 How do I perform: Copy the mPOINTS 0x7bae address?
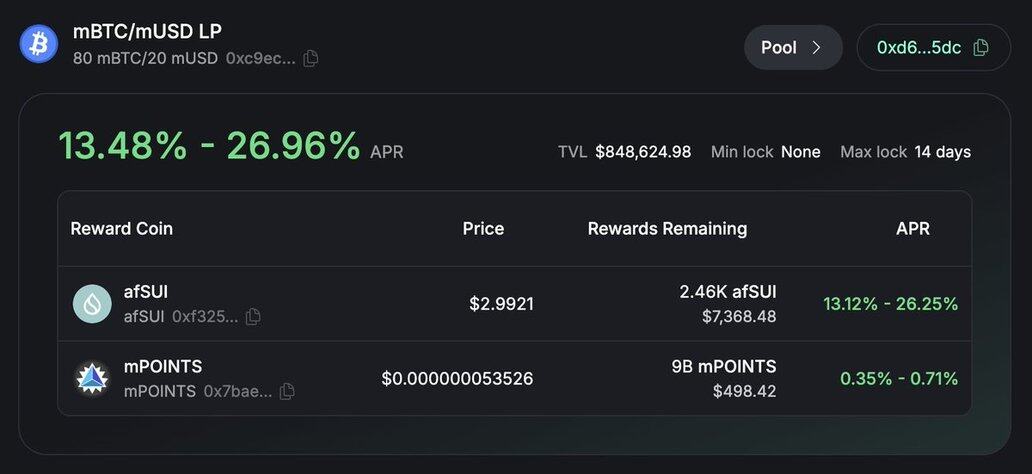pyautogui.click(x=287, y=391)
